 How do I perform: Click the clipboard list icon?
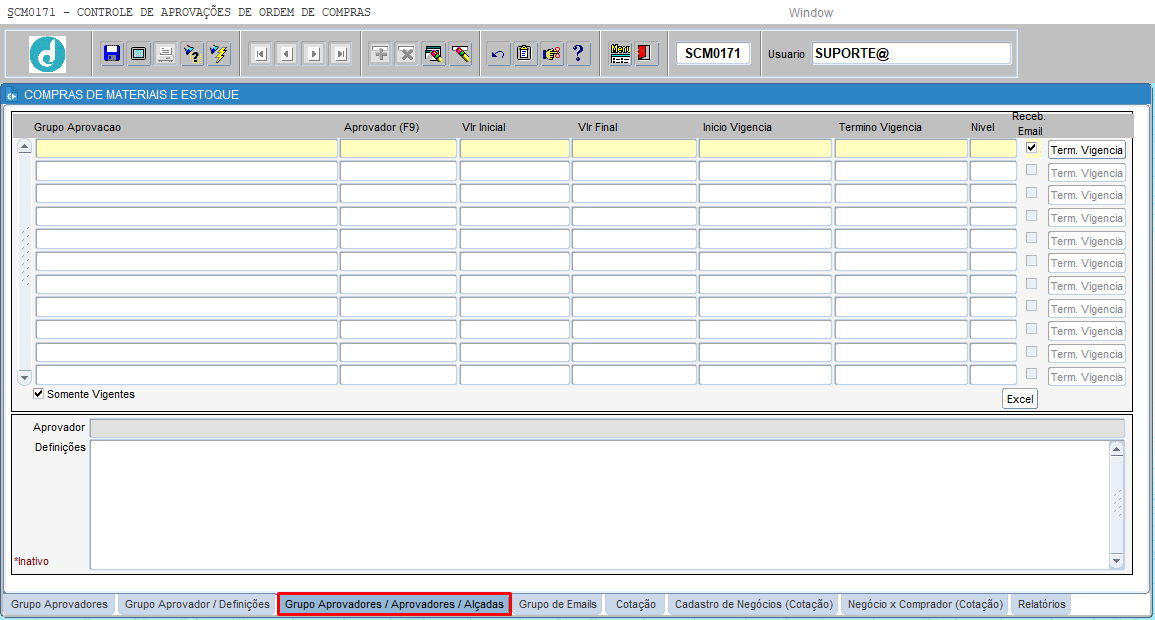click(x=524, y=54)
